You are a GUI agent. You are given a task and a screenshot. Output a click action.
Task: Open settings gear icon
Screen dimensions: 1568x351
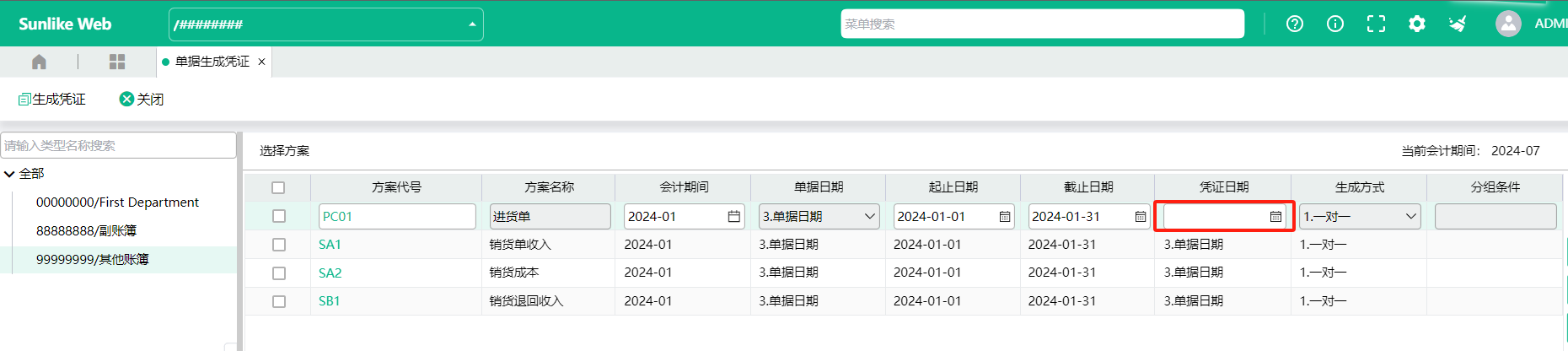pos(1417,24)
